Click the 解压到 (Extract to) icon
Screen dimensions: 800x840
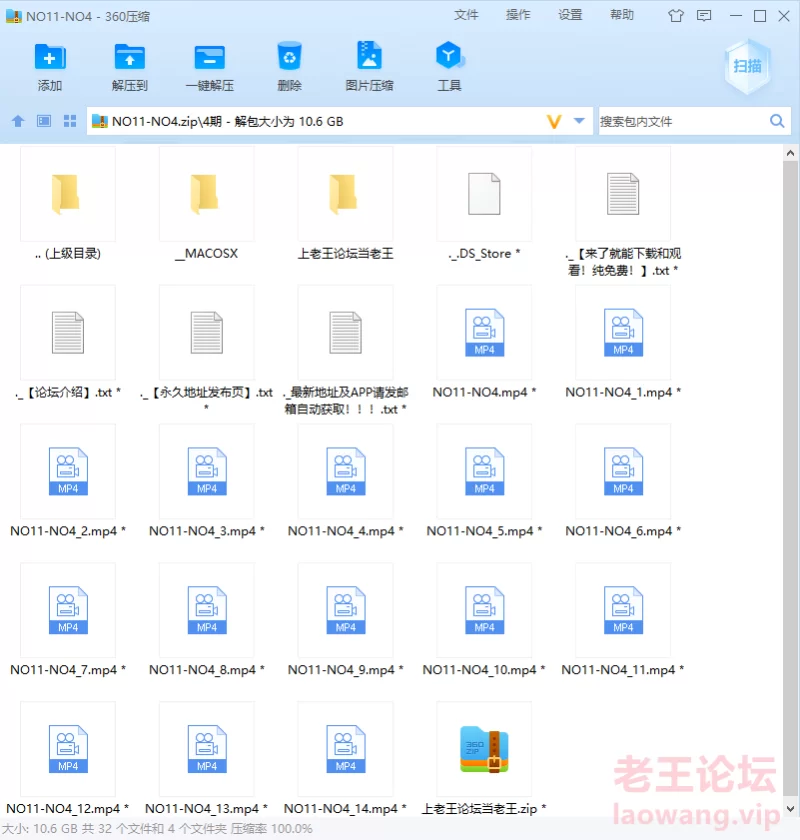(x=130, y=57)
